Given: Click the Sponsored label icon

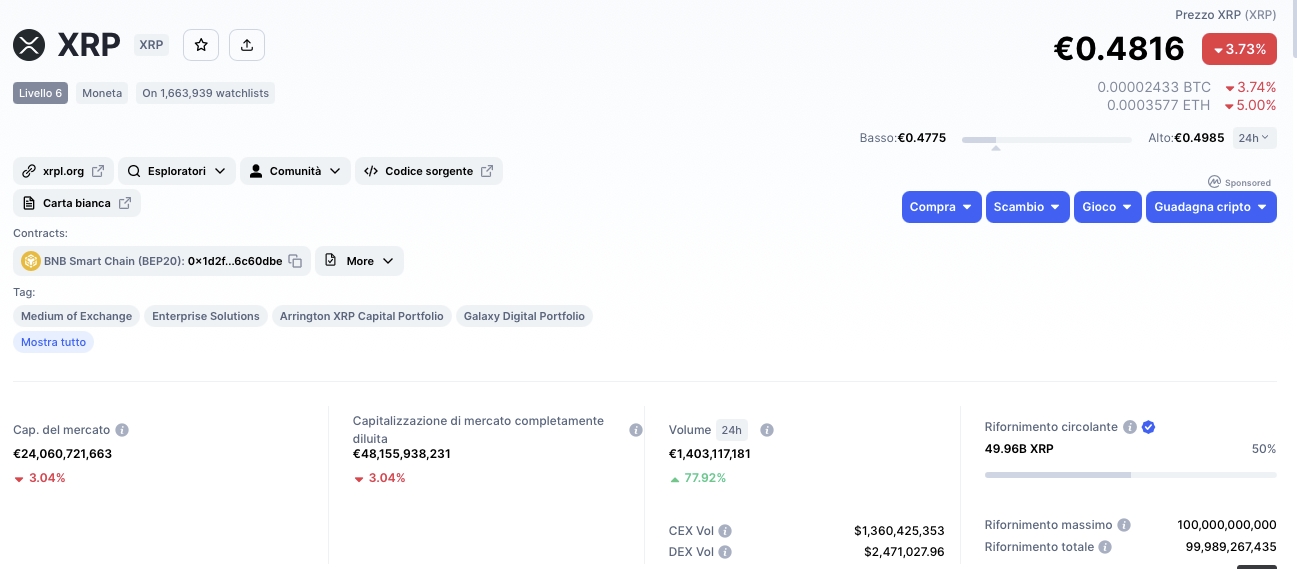Looking at the screenshot, I should coord(1214,182).
